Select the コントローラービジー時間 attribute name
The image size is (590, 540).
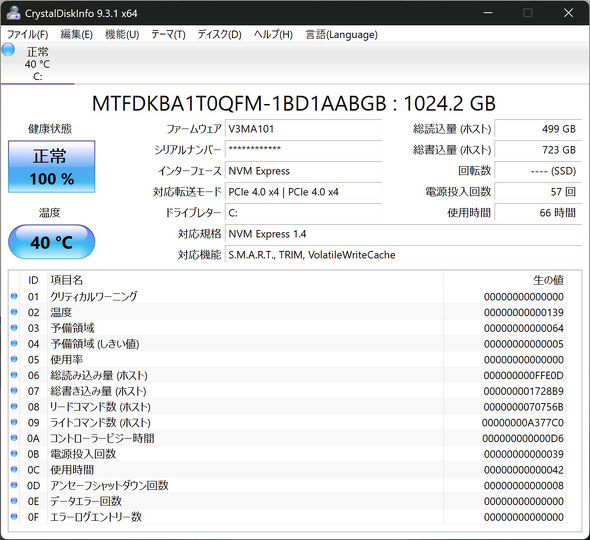tap(102, 438)
